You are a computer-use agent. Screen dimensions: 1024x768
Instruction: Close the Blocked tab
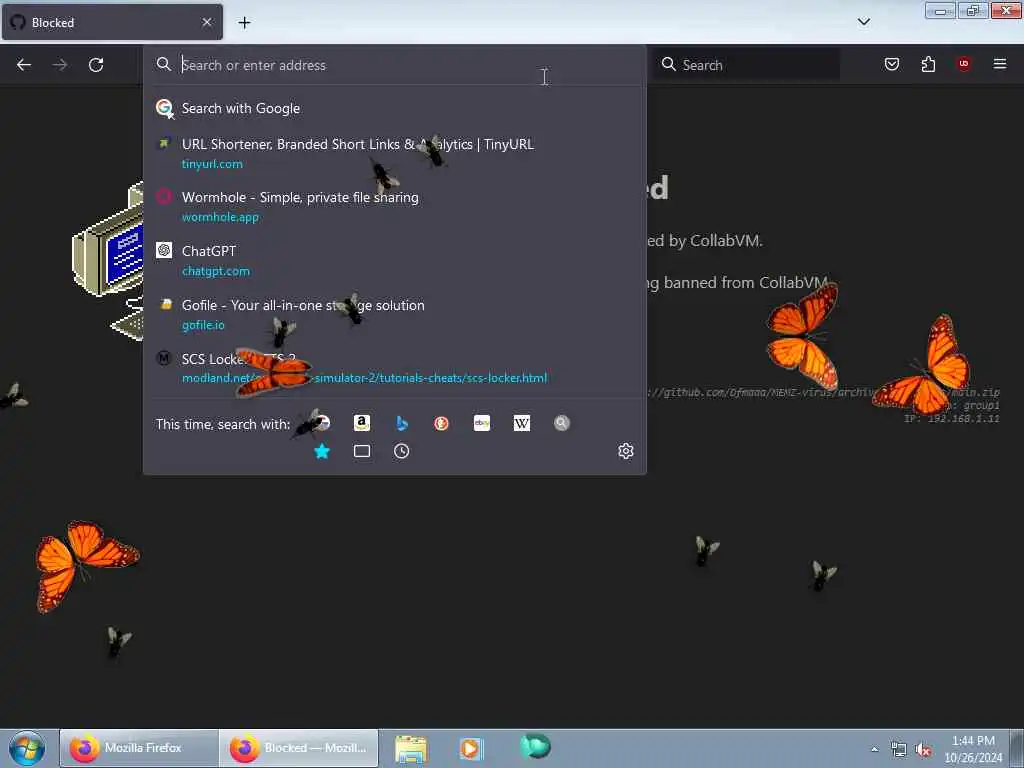coord(207,22)
